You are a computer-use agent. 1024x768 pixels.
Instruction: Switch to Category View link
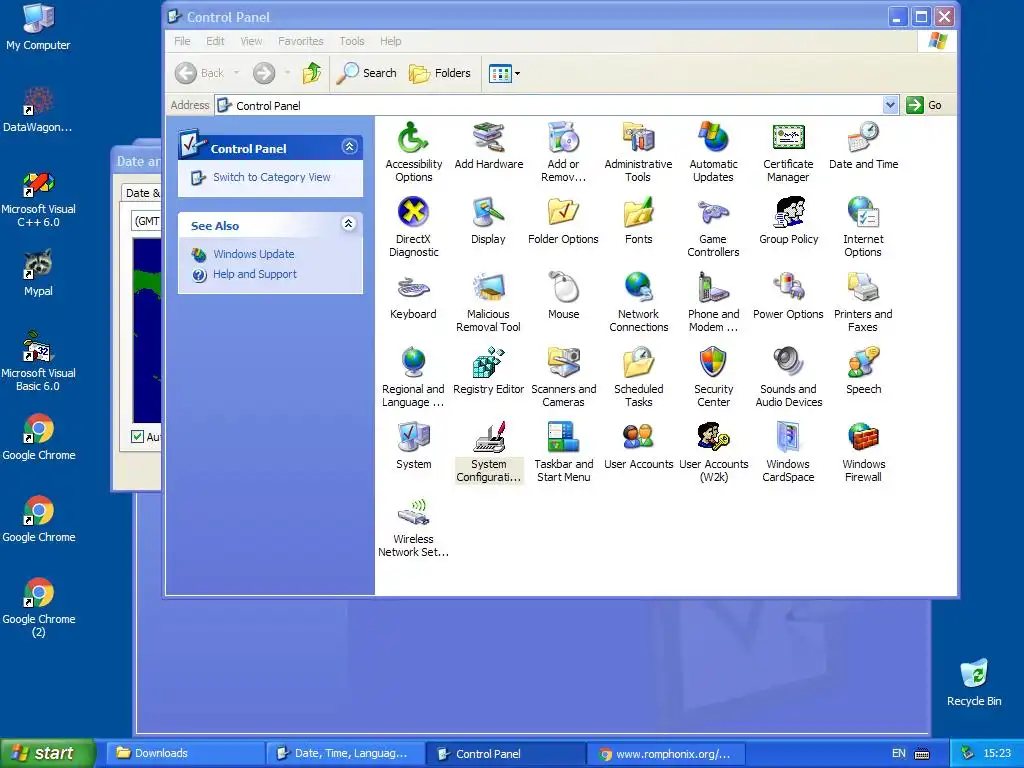(272, 177)
